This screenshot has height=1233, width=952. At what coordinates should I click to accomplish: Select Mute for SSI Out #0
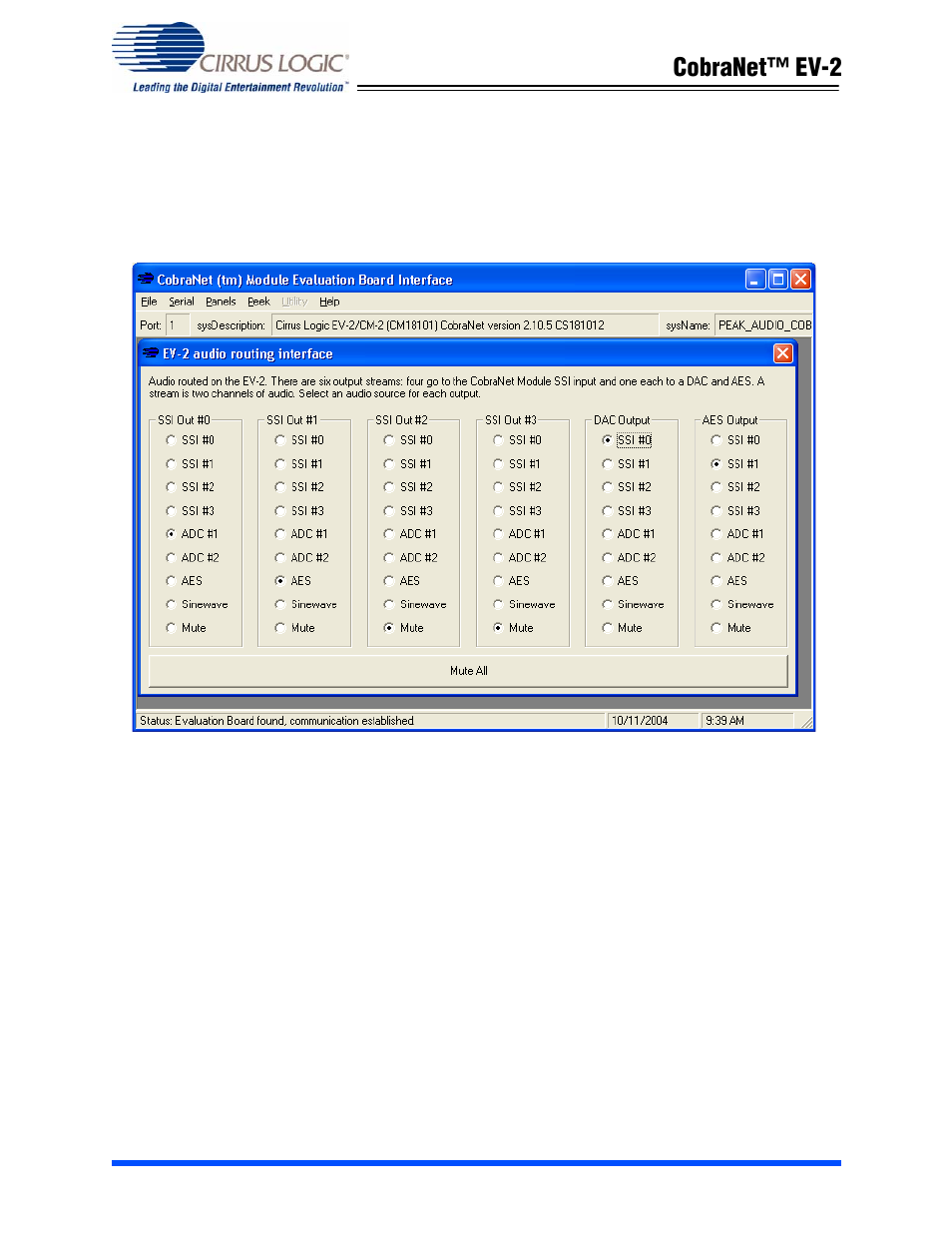coord(171,628)
